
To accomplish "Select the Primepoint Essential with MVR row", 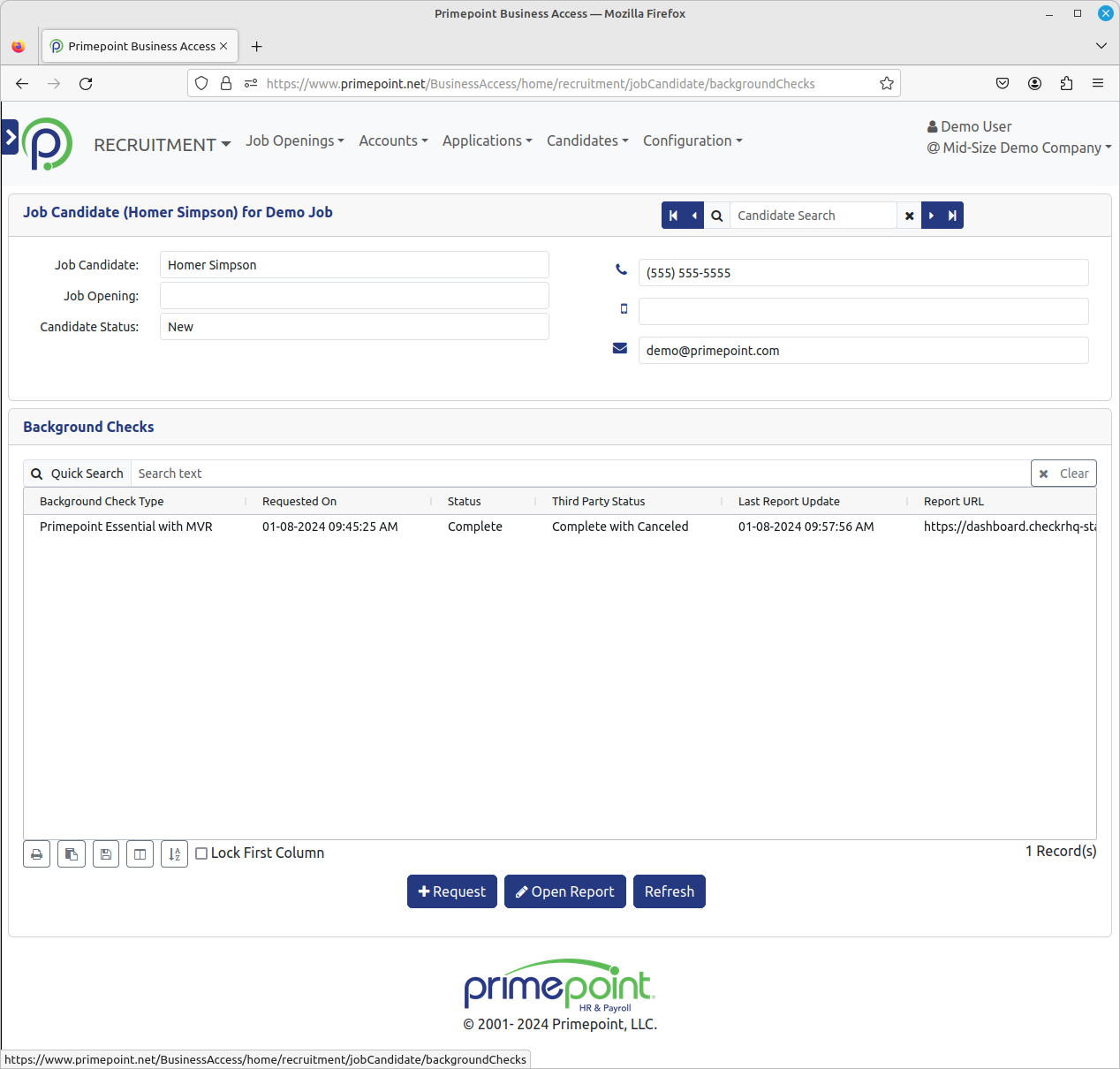I will point(559,527).
